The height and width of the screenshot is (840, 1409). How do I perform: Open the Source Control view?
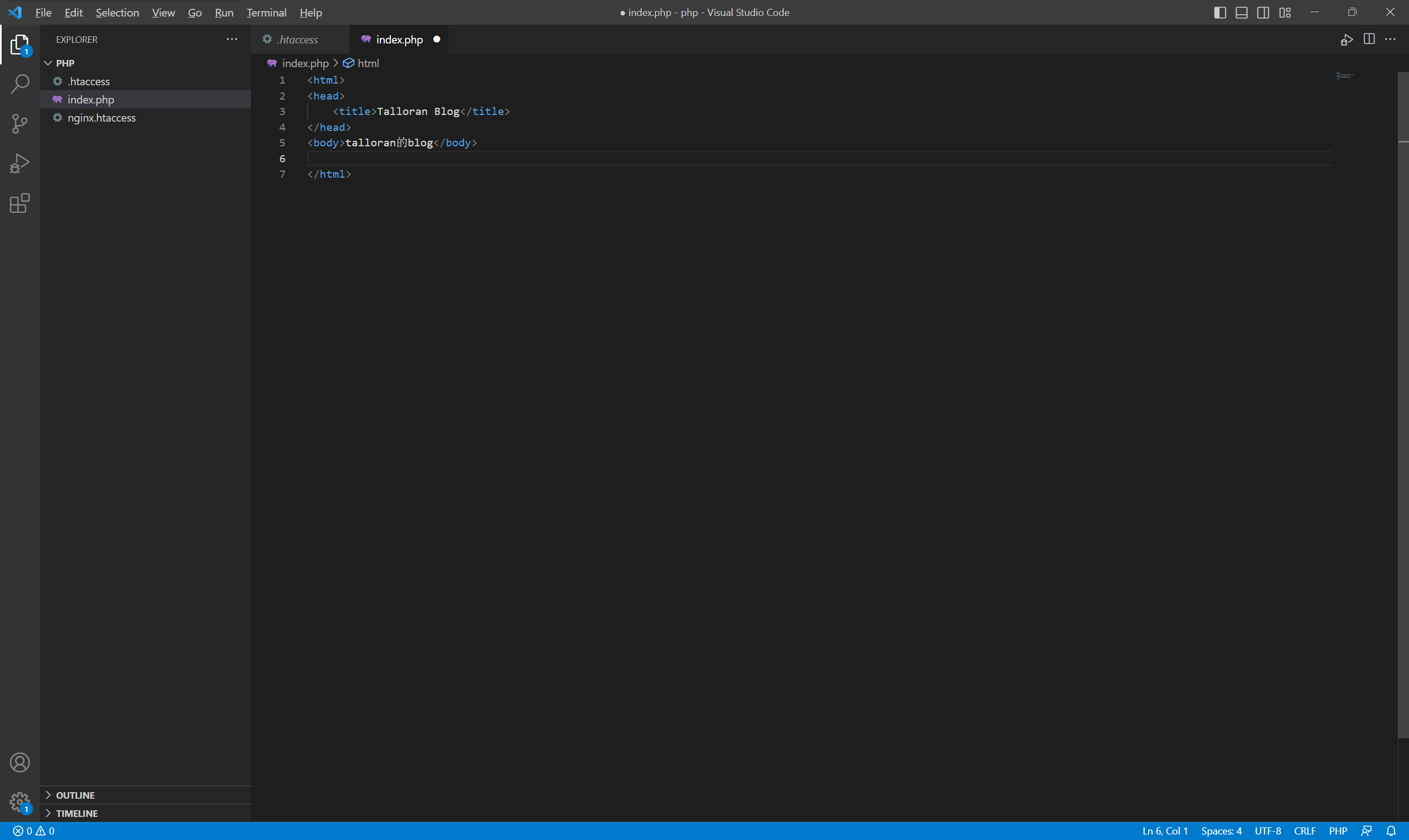20,123
